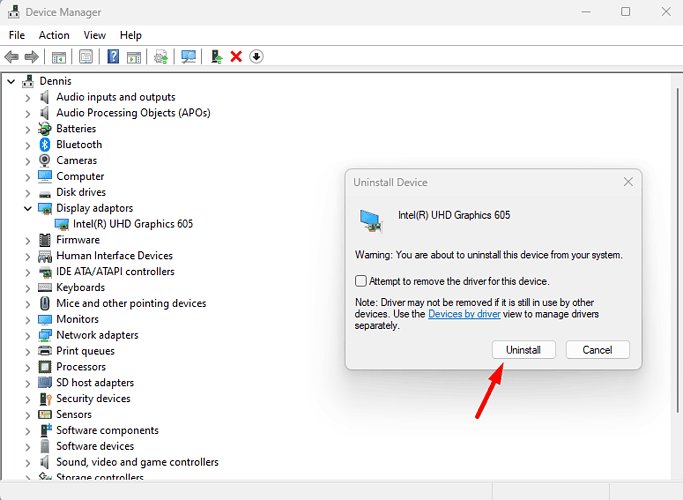Viewport: 683px width, 500px height.
Task: Enable 'Attempt to remove the driver' checkbox
Action: (361, 281)
